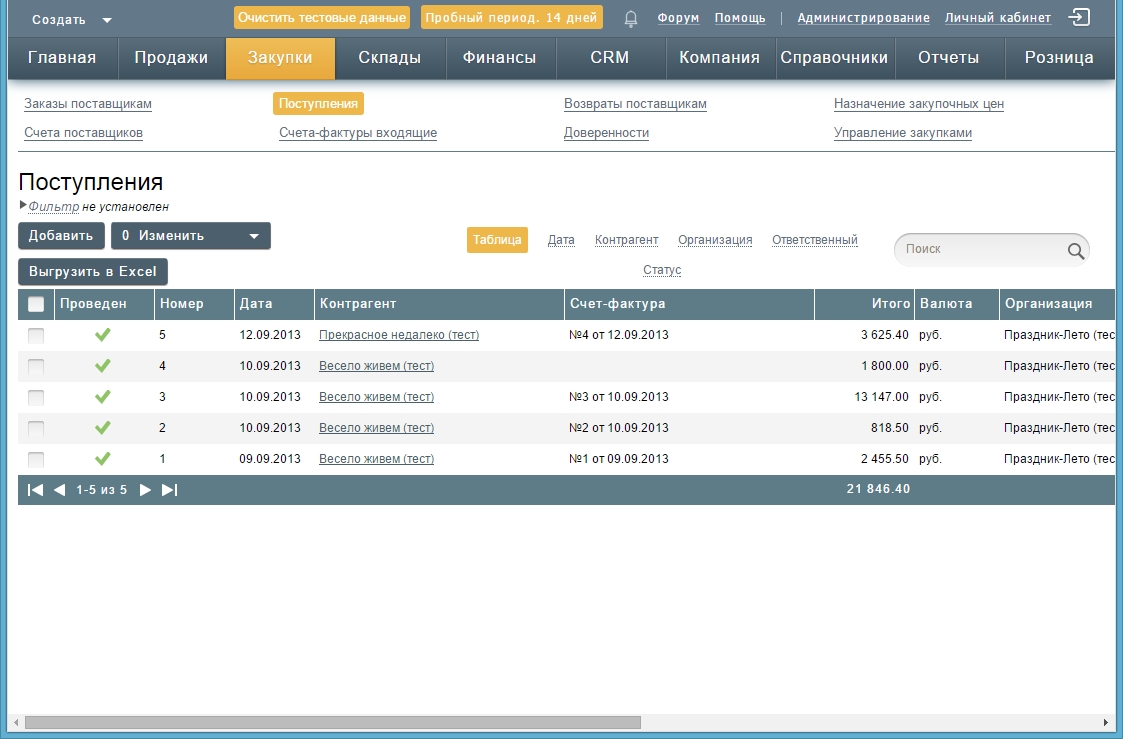Open the Склады main menu tab
The height and width of the screenshot is (739, 1123).
pyautogui.click(x=389, y=58)
